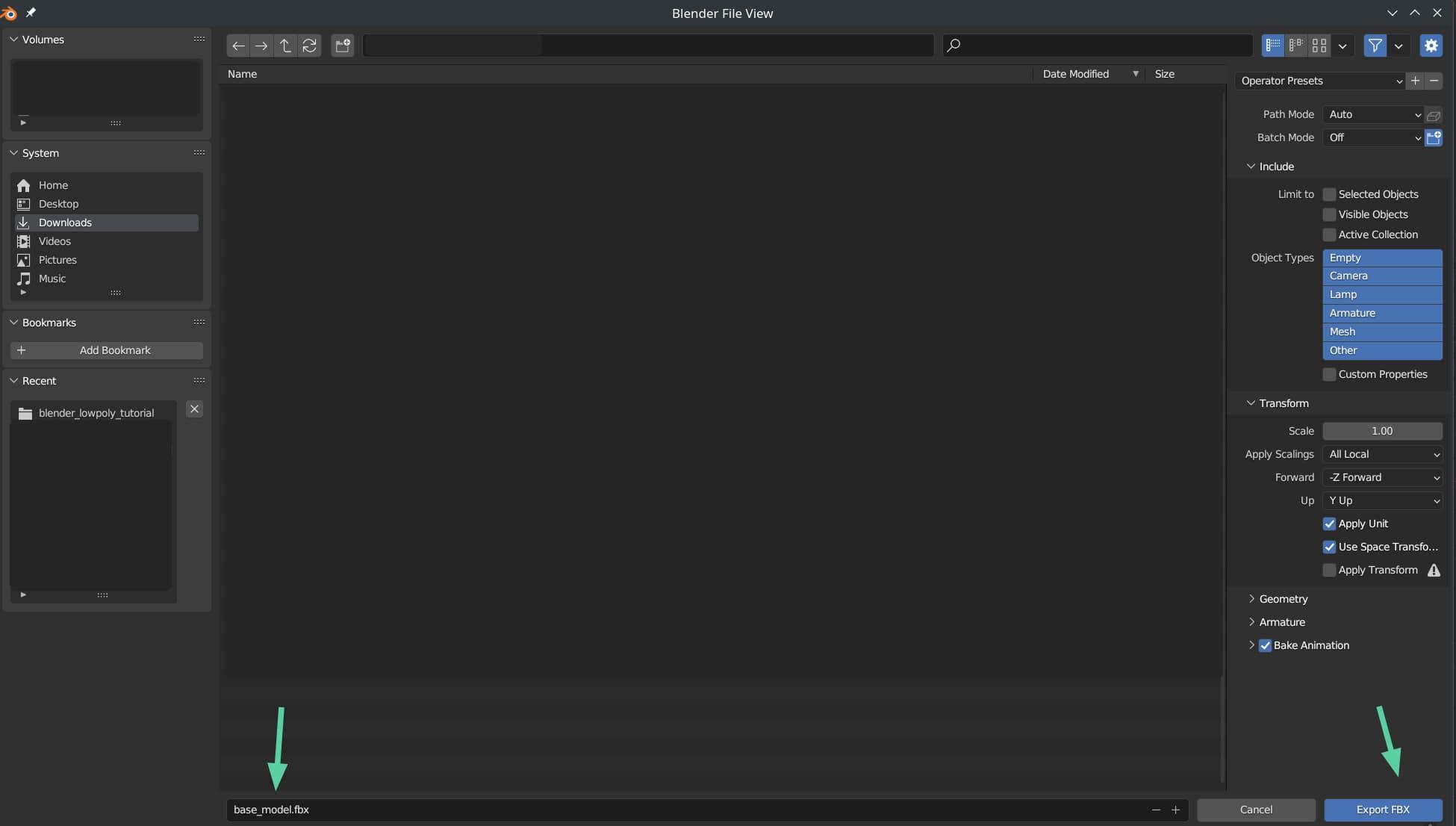1456x826 pixels.
Task: Switch to horizontal list display mode
Action: click(1296, 46)
